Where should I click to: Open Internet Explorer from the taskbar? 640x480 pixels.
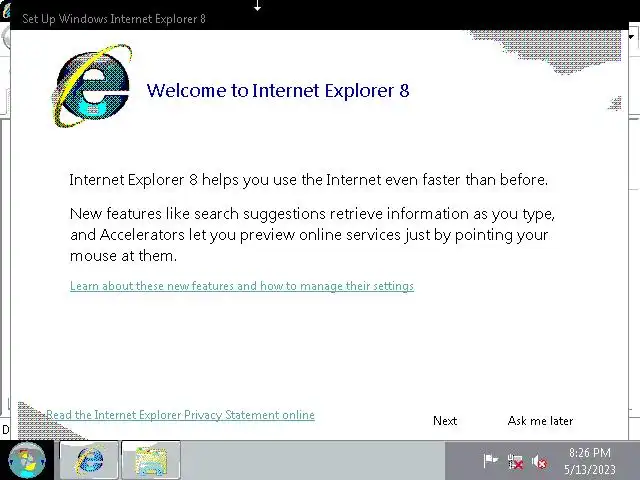pyautogui.click(x=89, y=460)
